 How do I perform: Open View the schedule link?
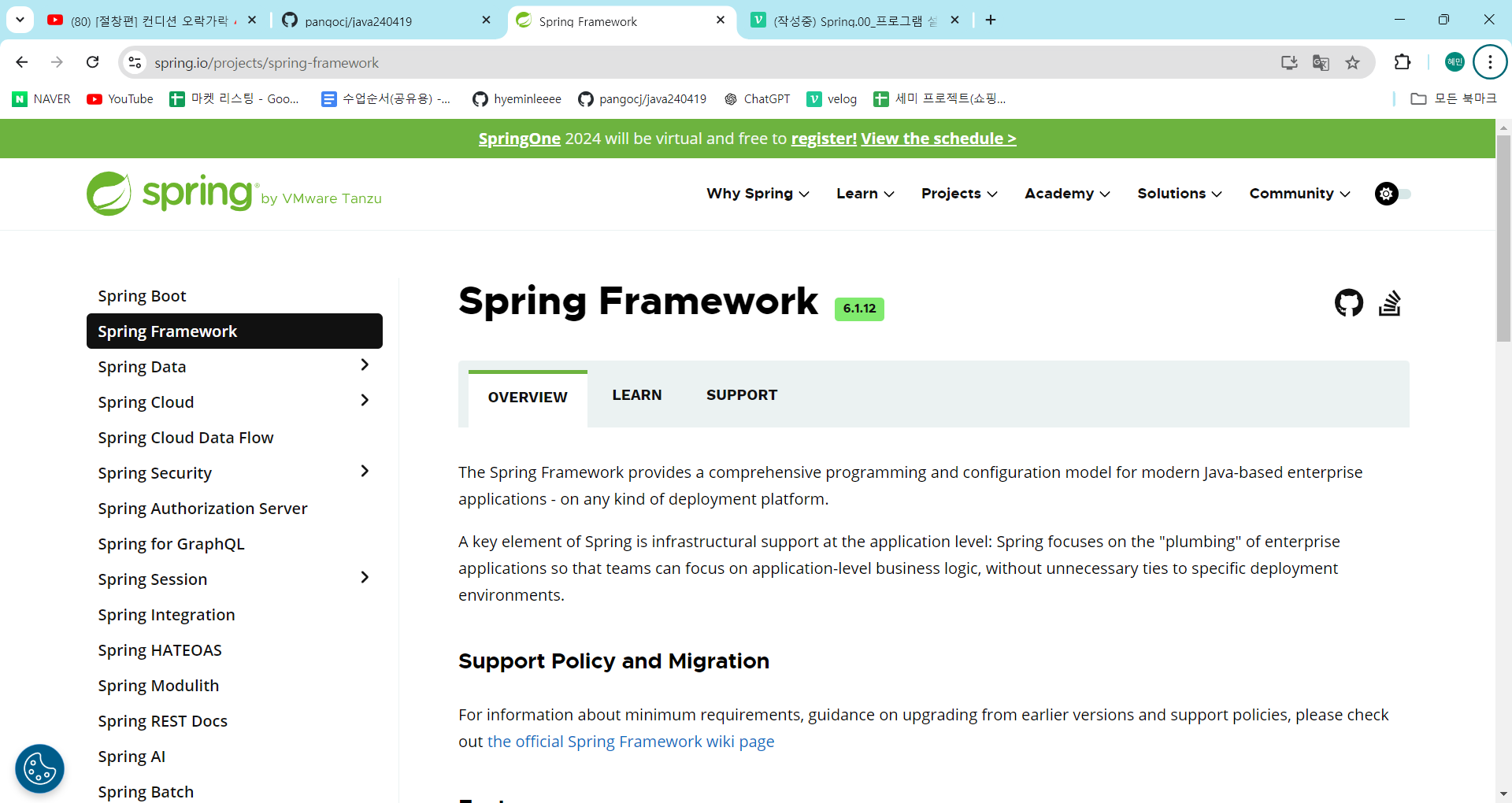coord(939,139)
